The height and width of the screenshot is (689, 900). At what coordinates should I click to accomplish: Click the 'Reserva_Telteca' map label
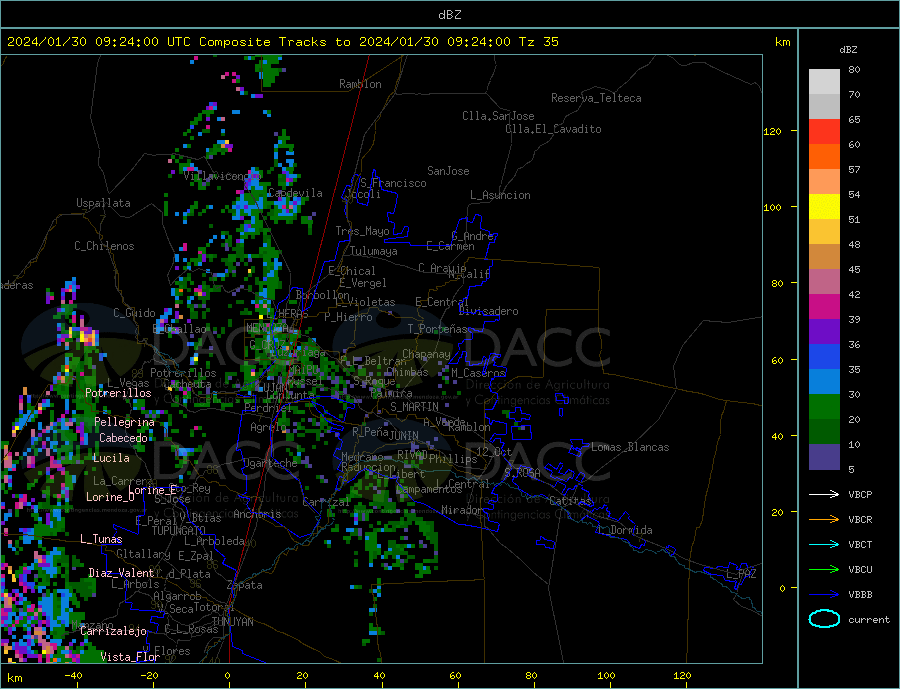[x=596, y=98]
